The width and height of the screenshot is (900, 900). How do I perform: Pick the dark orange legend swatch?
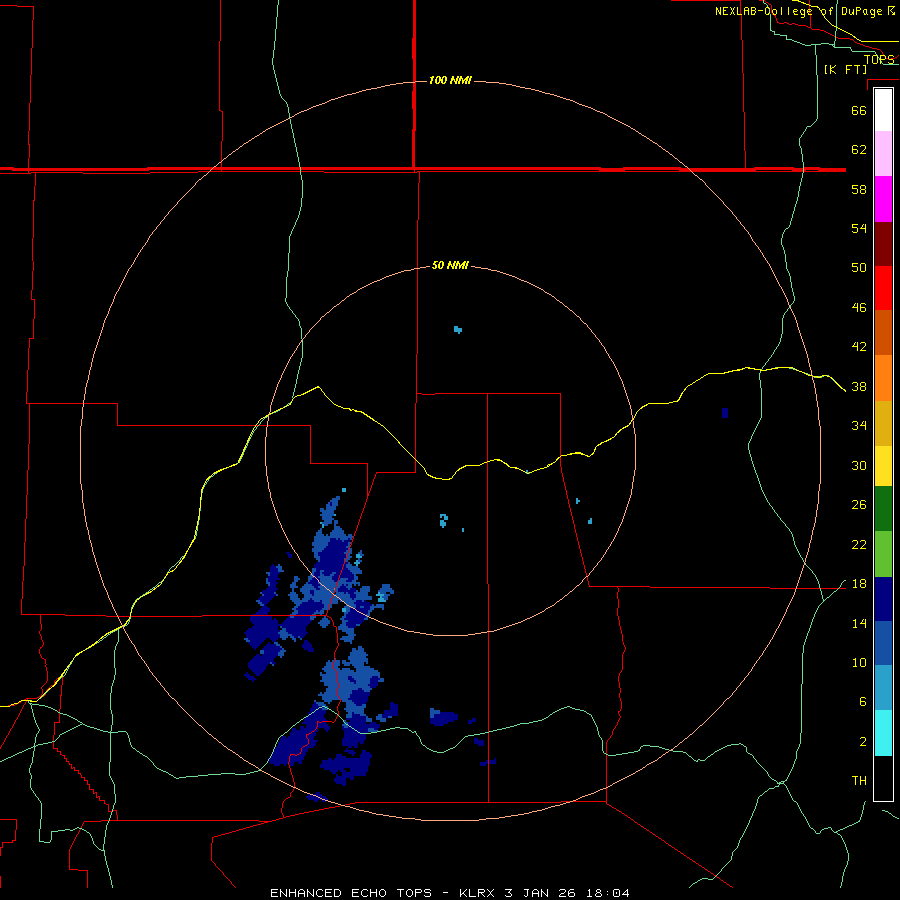(883, 333)
